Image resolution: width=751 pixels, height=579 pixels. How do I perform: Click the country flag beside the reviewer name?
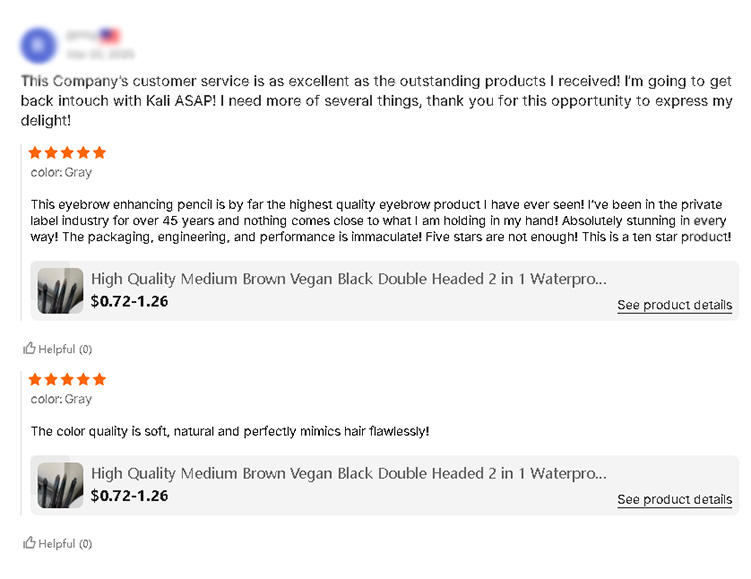[109, 36]
